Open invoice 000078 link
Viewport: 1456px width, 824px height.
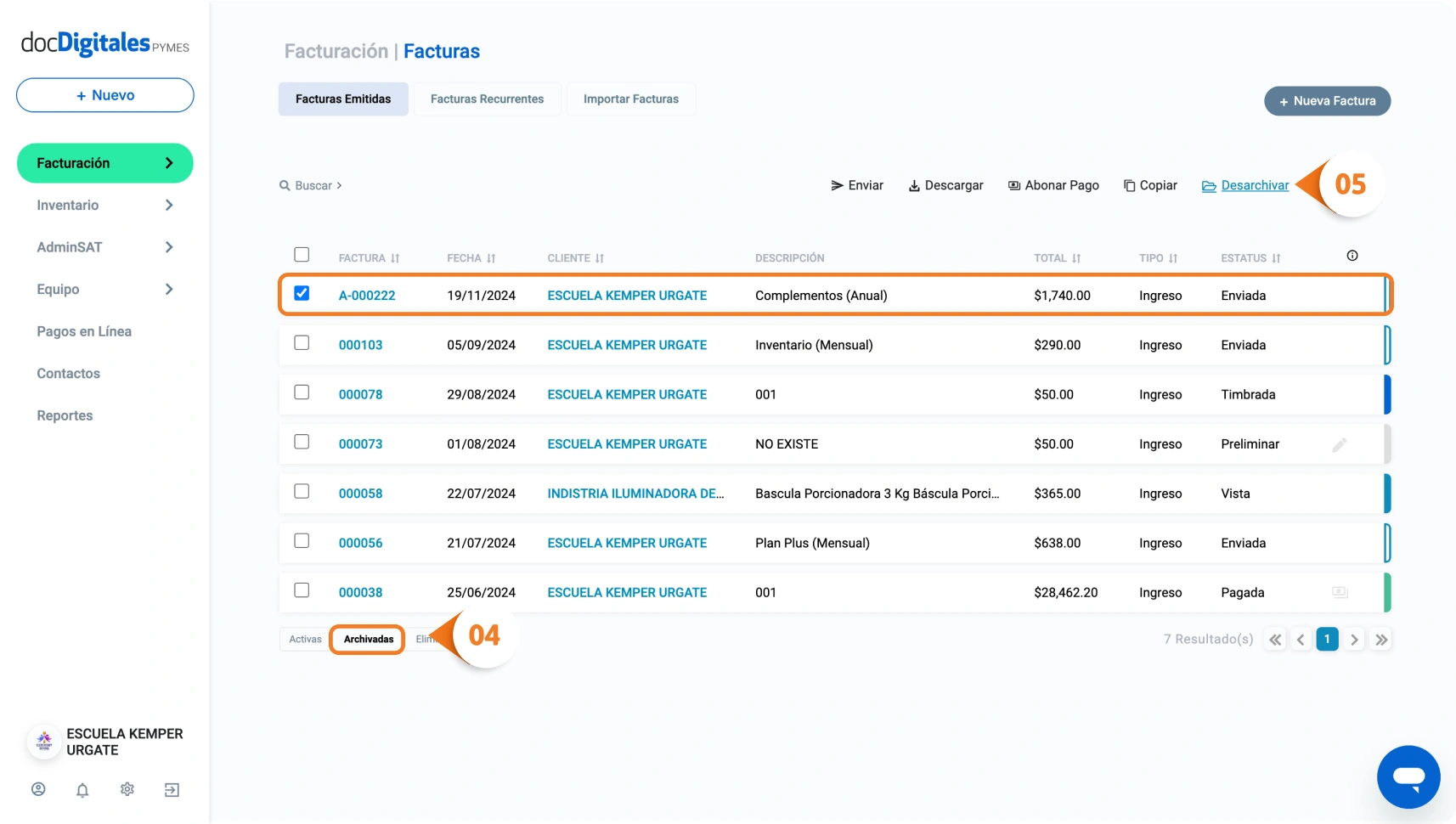click(x=360, y=394)
